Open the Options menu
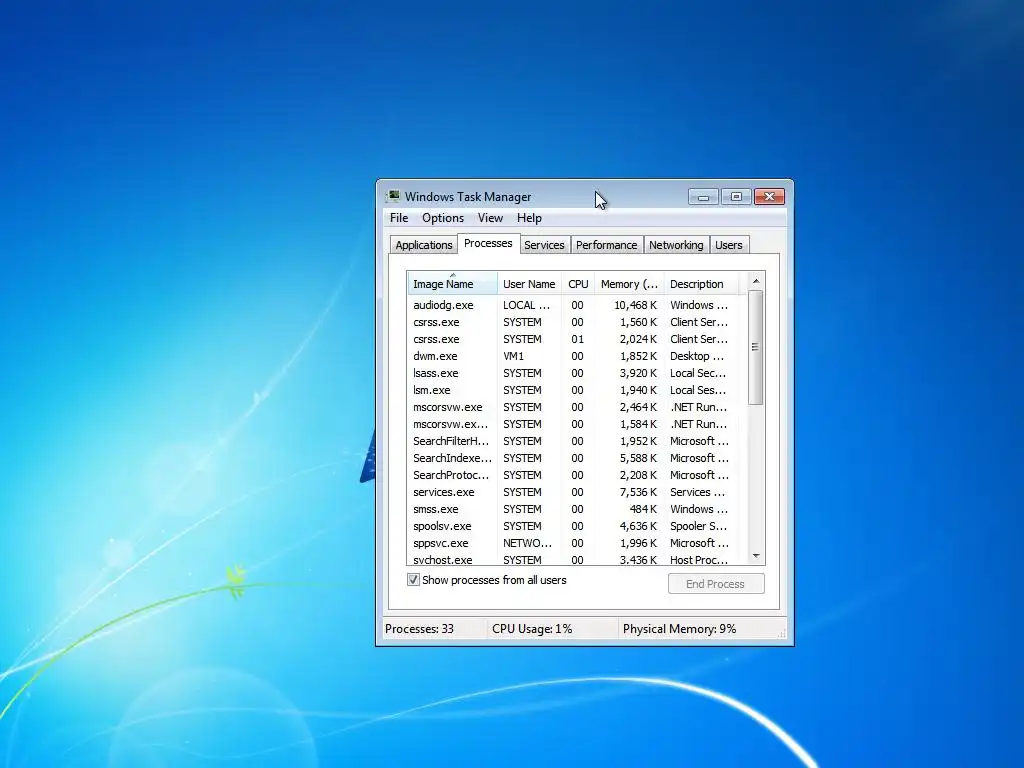1024x768 pixels. coord(443,218)
